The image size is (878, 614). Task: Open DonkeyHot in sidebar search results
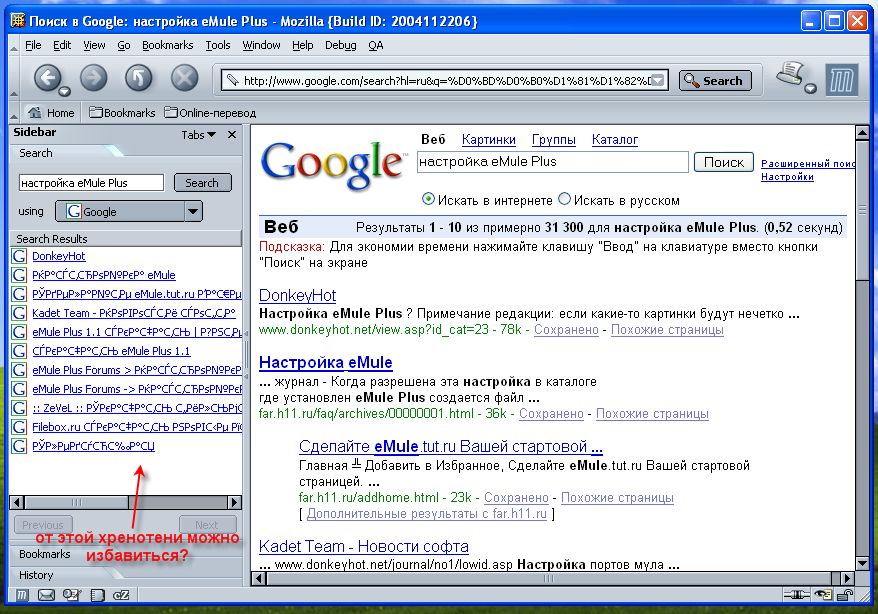point(59,256)
